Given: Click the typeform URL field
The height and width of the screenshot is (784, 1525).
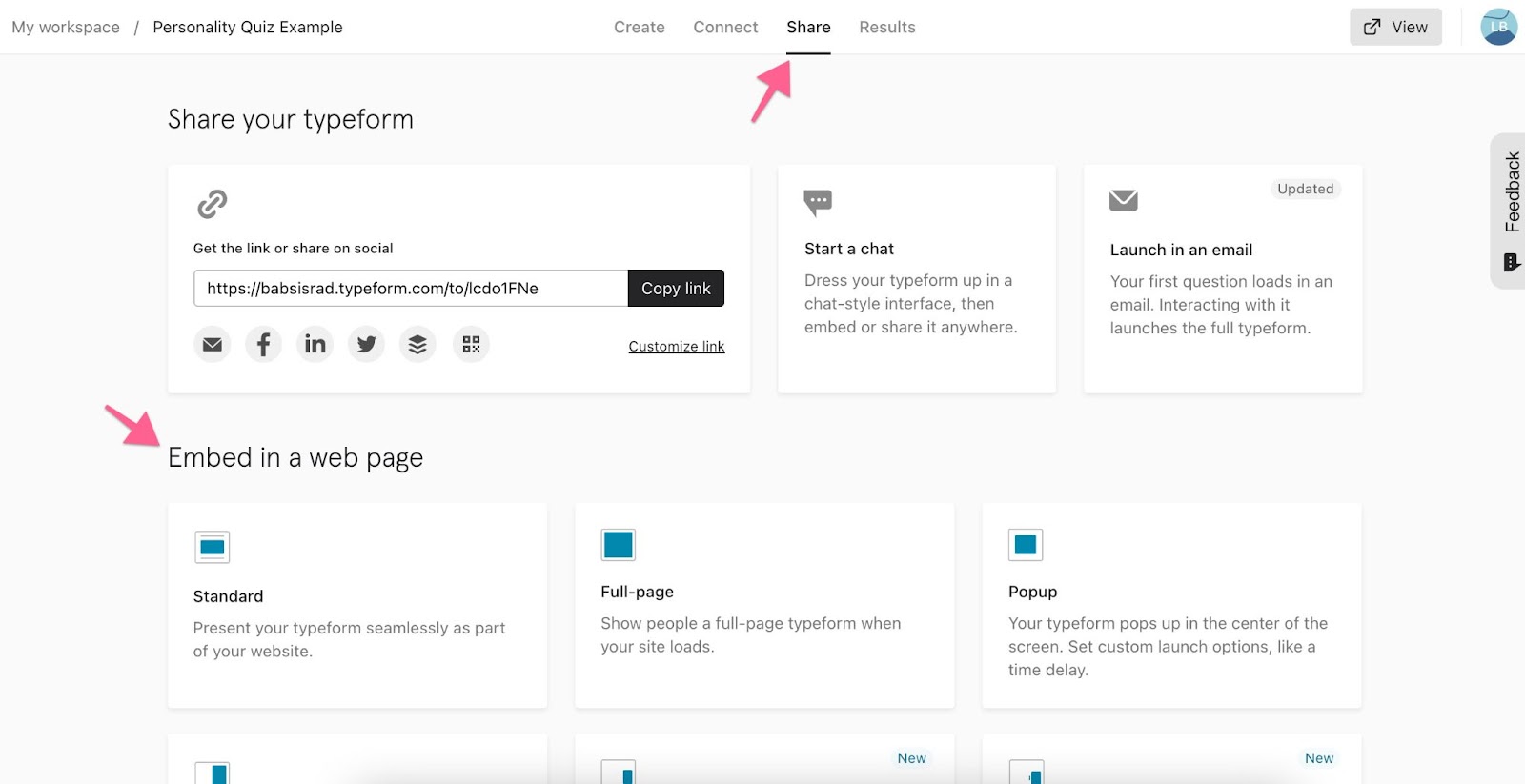Looking at the screenshot, I should [411, 288].
